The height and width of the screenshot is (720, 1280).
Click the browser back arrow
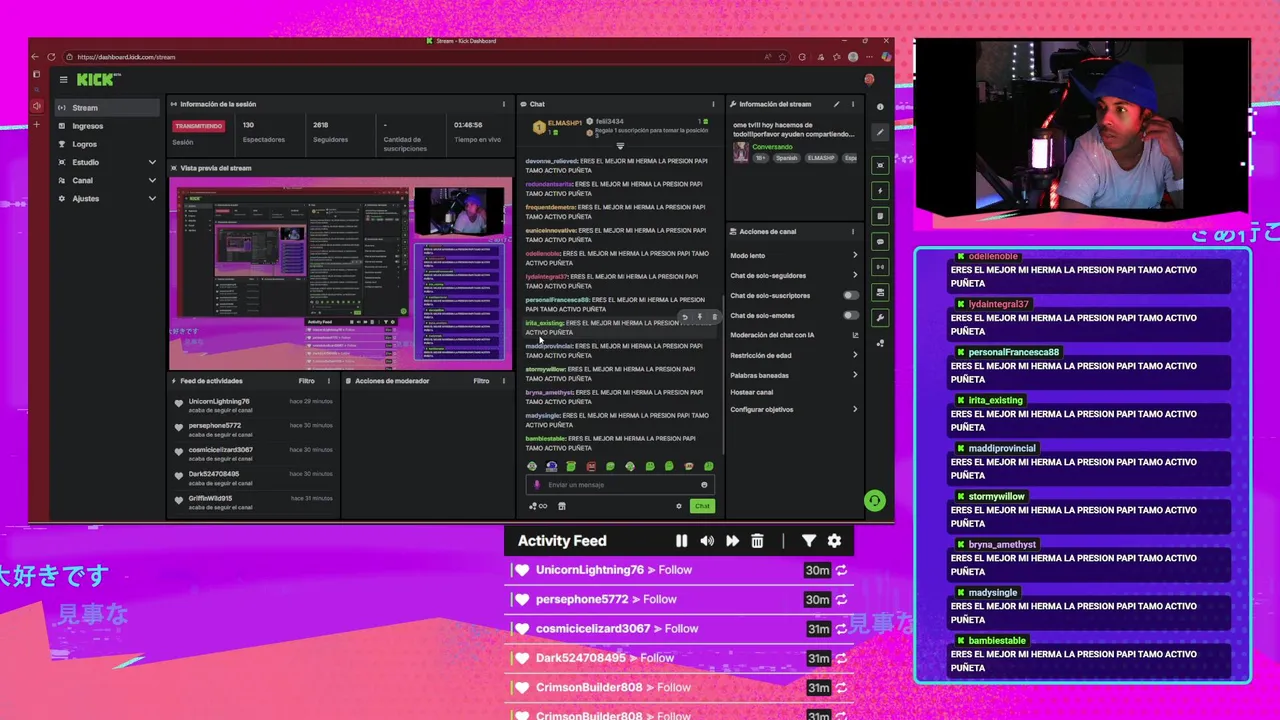pyautogui.click(x=36, y=57)
